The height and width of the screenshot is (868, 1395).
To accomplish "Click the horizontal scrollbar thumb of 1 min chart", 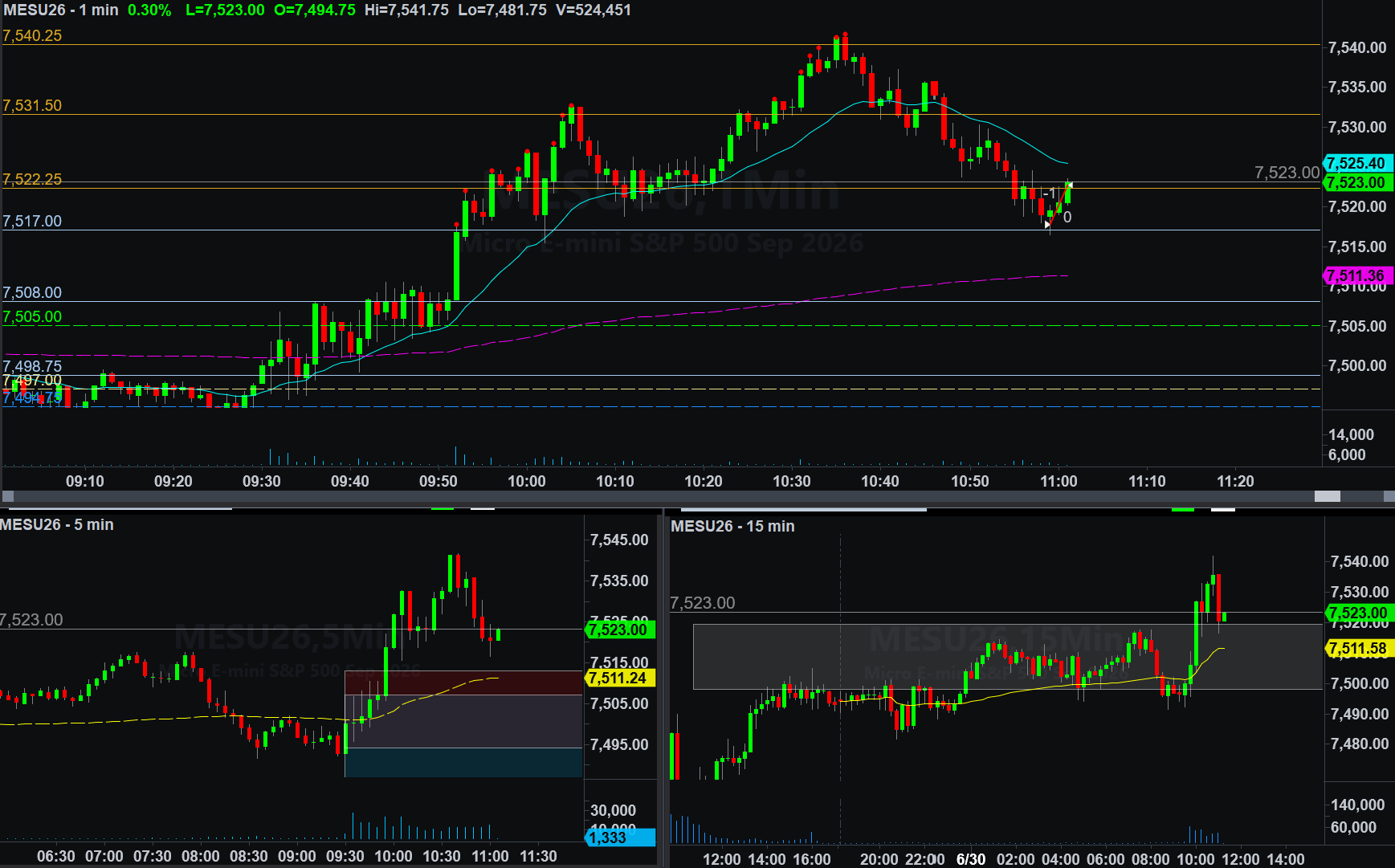I will point(1327,496).
